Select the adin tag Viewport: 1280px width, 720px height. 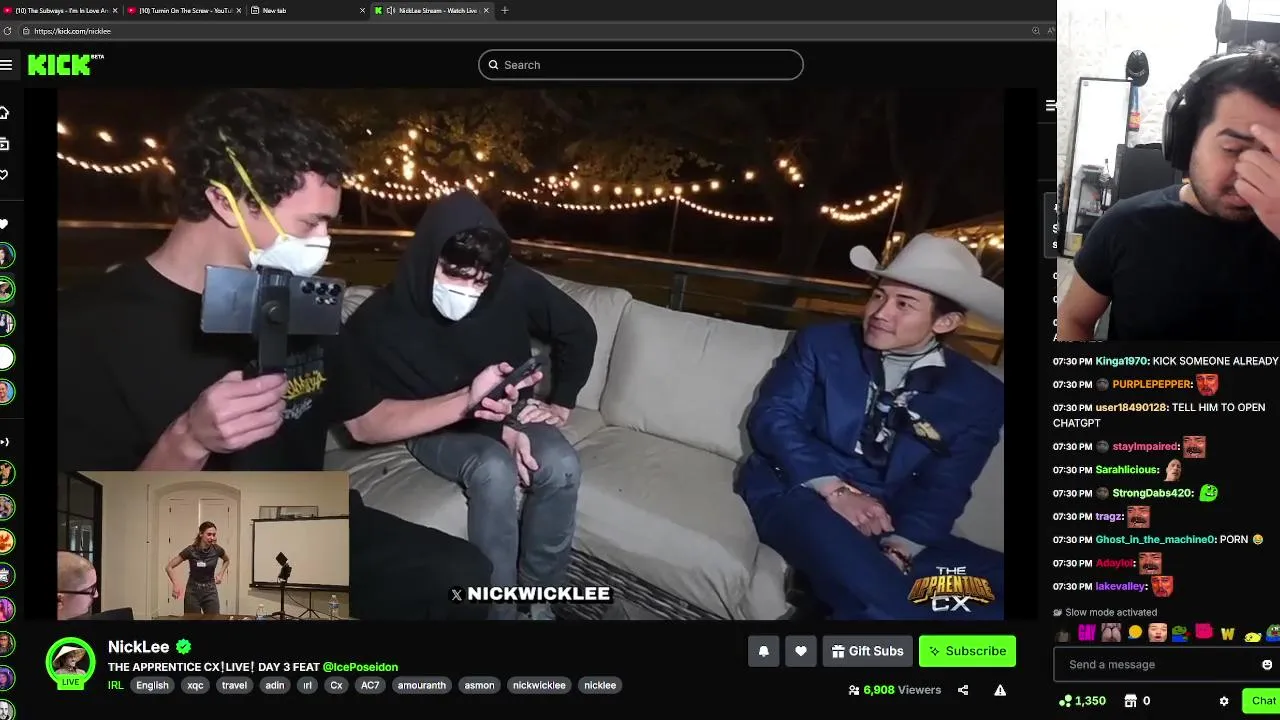tap(275, 685)
